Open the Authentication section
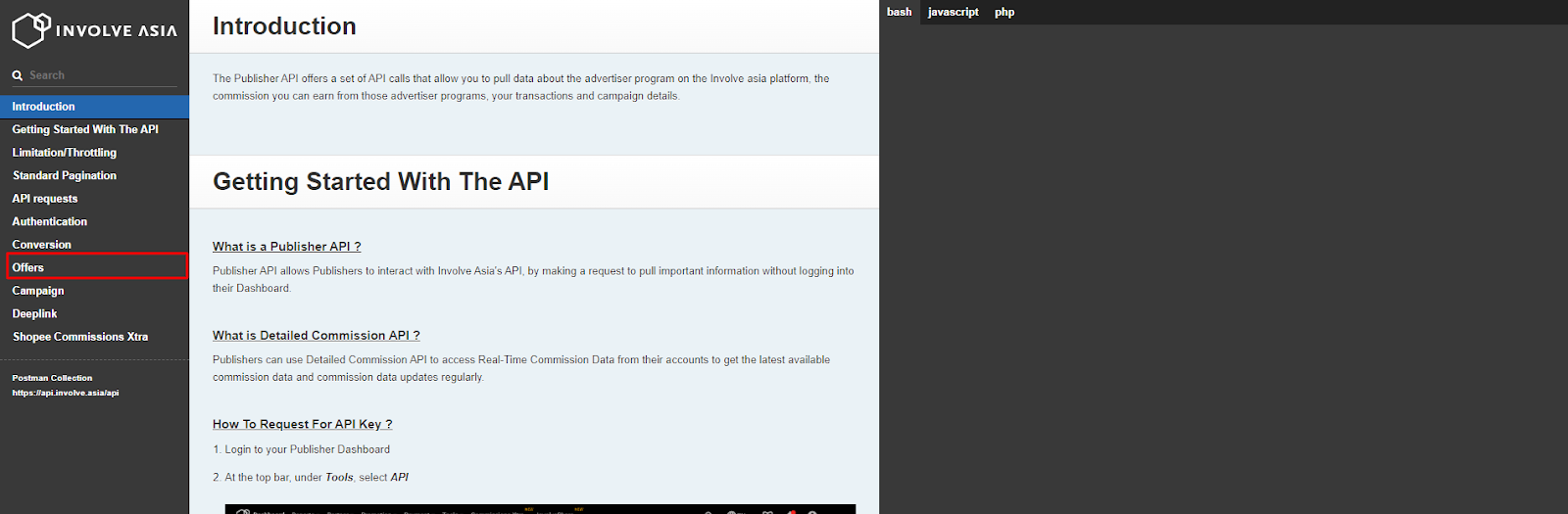Image resolution: width=1568 pixels, height=514 pixels. (x=50, y=222)
